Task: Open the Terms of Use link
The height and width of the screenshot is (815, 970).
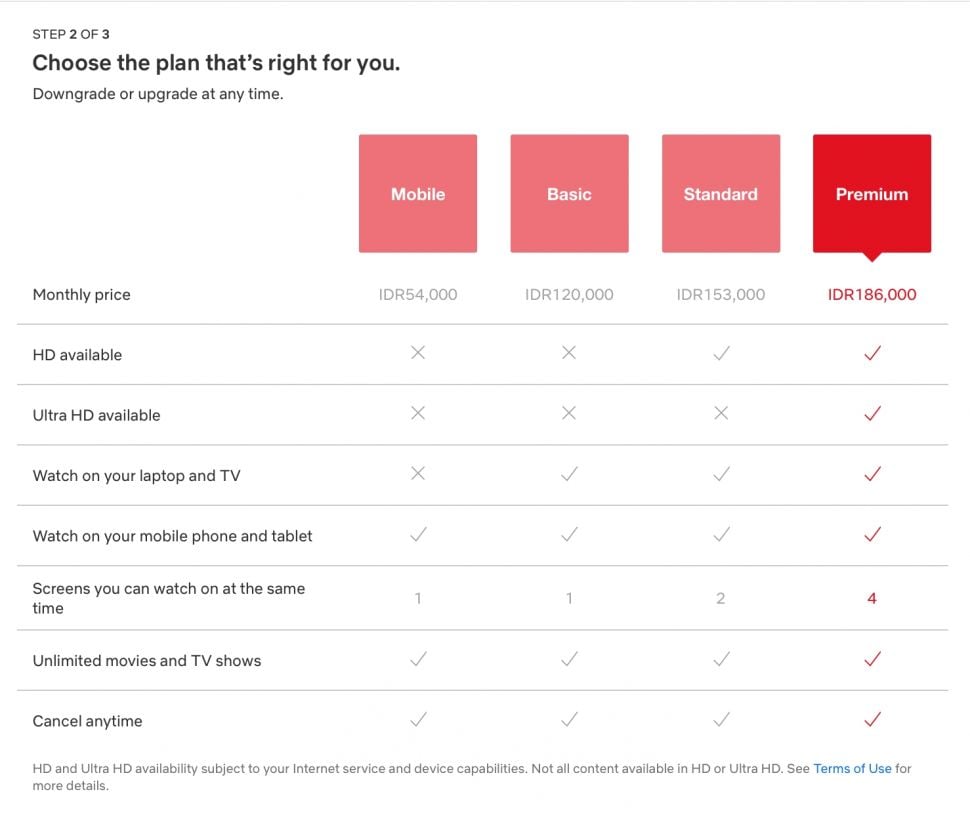Action: pos(852,768)
